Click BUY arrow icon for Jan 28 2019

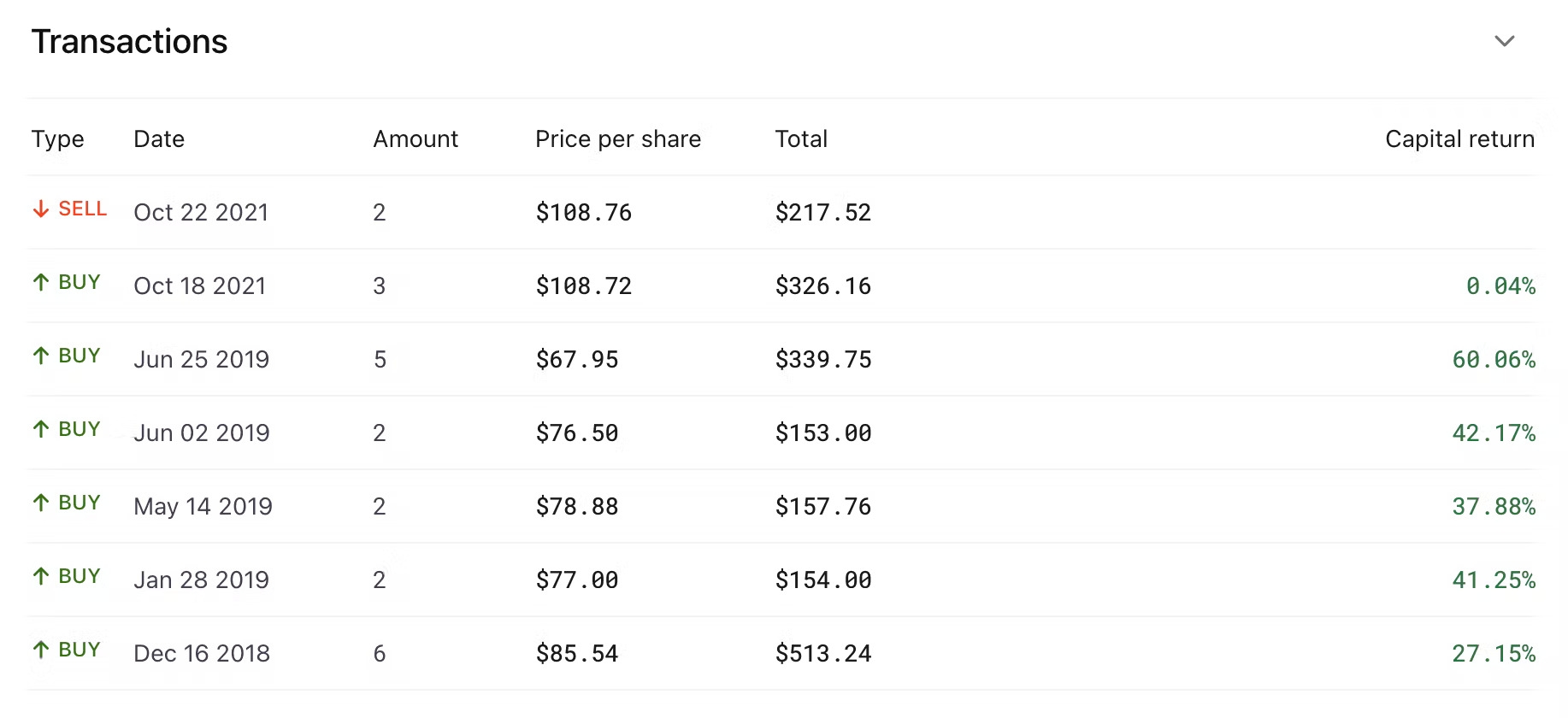coord(41,576)
